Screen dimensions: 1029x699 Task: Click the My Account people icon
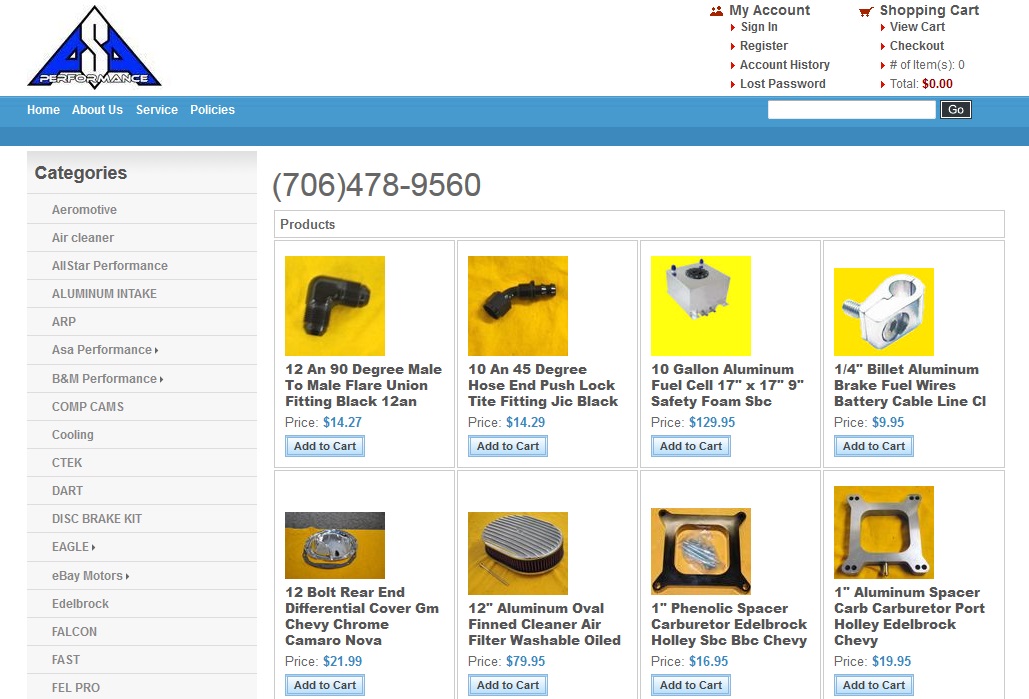(x=717, y=11)
